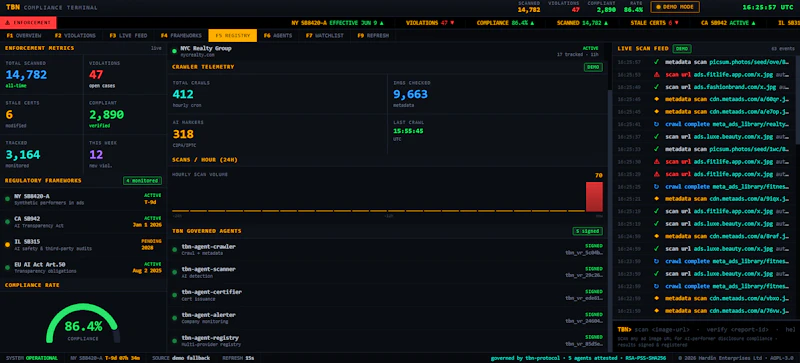Click the Total Scanned value 14,782 in metrics

tap(26, 75)
